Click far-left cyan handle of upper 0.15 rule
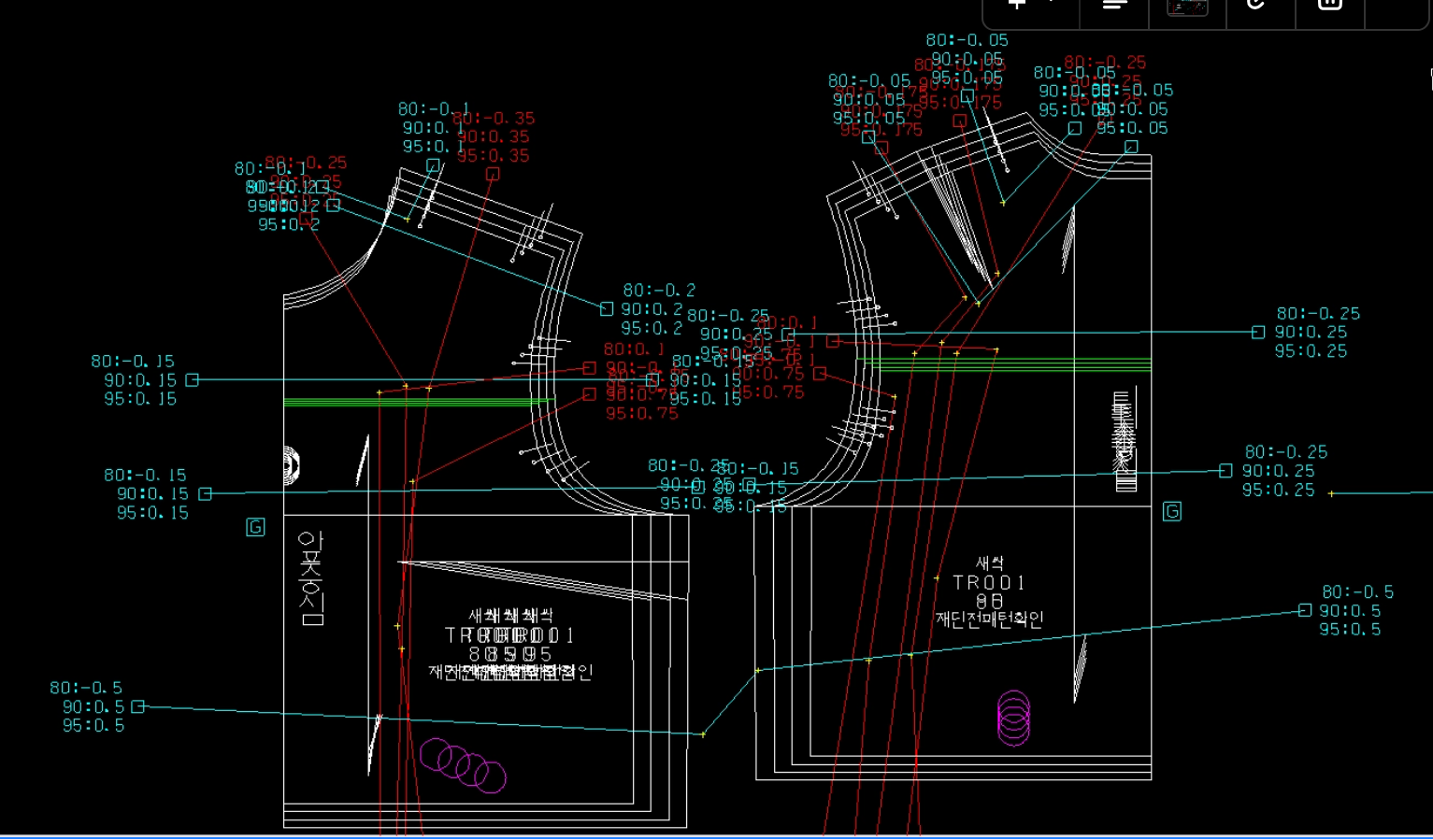Viewport: 1433px width, 840px height. pos(193,380)
